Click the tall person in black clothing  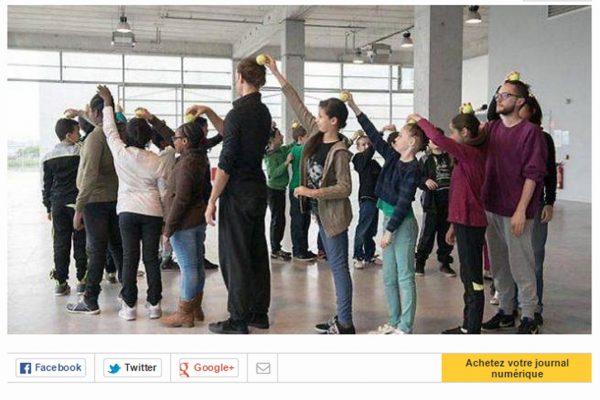pyautogui.click(x=243, y=195)
